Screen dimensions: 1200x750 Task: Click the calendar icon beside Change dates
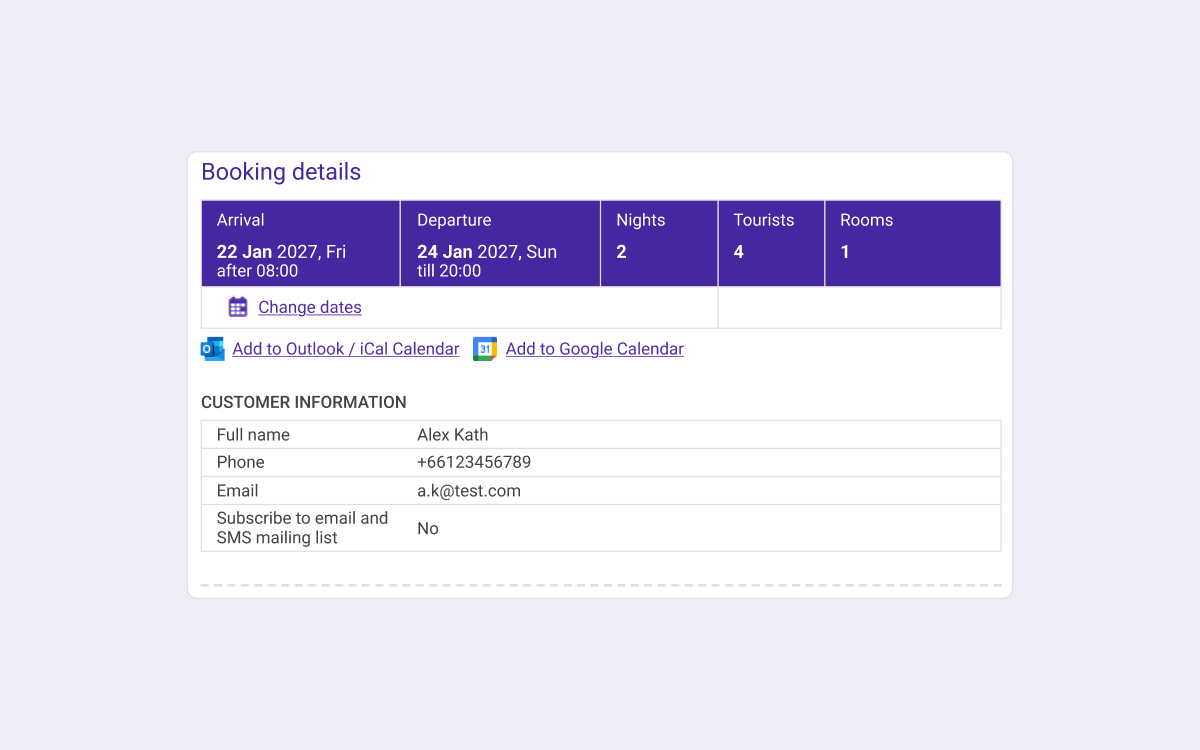[238, 307]
